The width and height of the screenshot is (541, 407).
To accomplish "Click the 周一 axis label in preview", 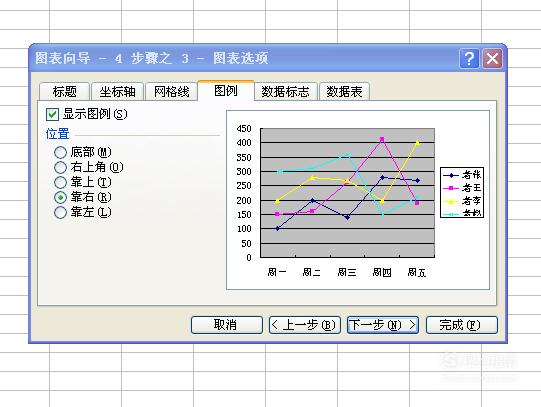I will point(277,272).
